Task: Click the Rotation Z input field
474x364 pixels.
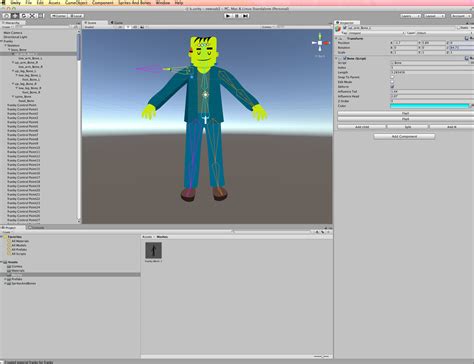Action: pos(462,48)
